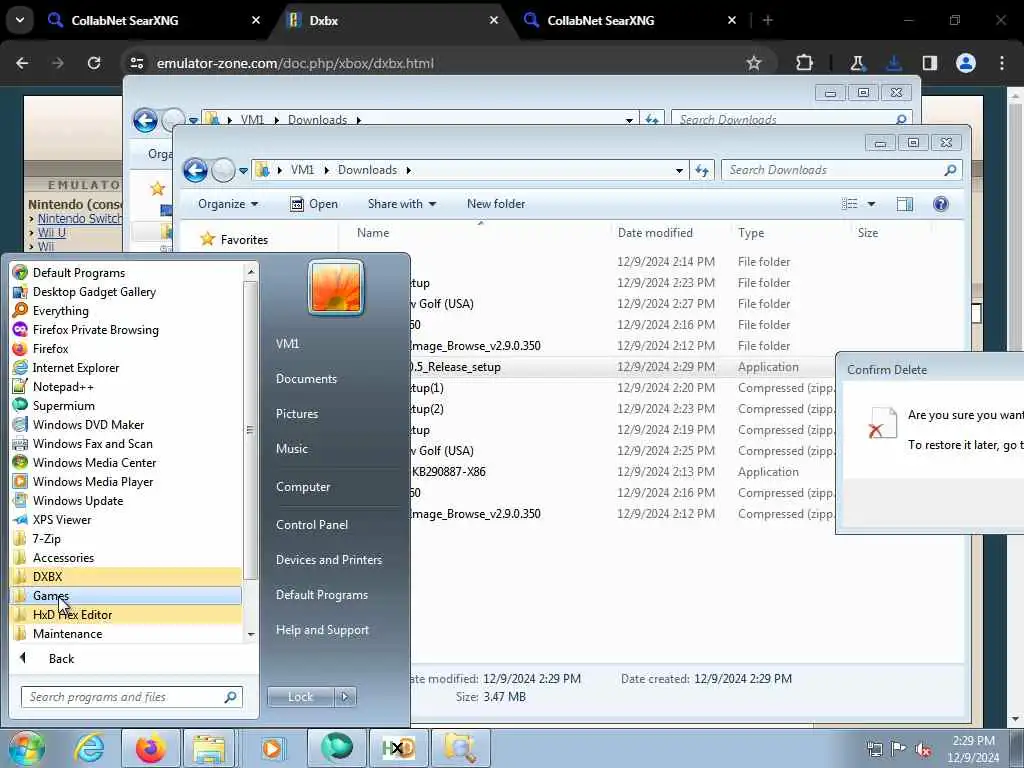Viewport: 1024px width, 768px height.
Task: Open Pictures from Start menu right pane
Action: 297,414
